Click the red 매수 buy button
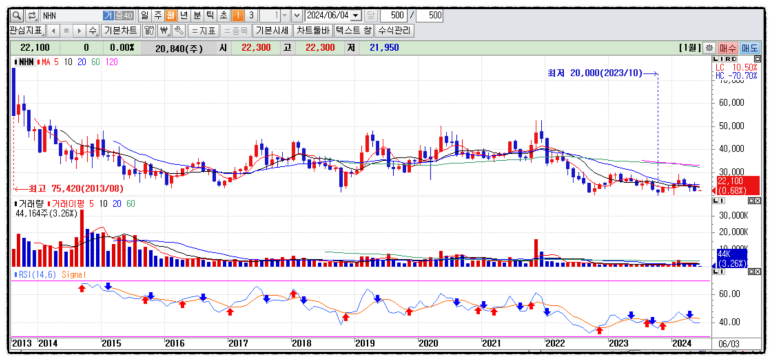This screenshot has height=361, width=773. [x=727, y=48]
